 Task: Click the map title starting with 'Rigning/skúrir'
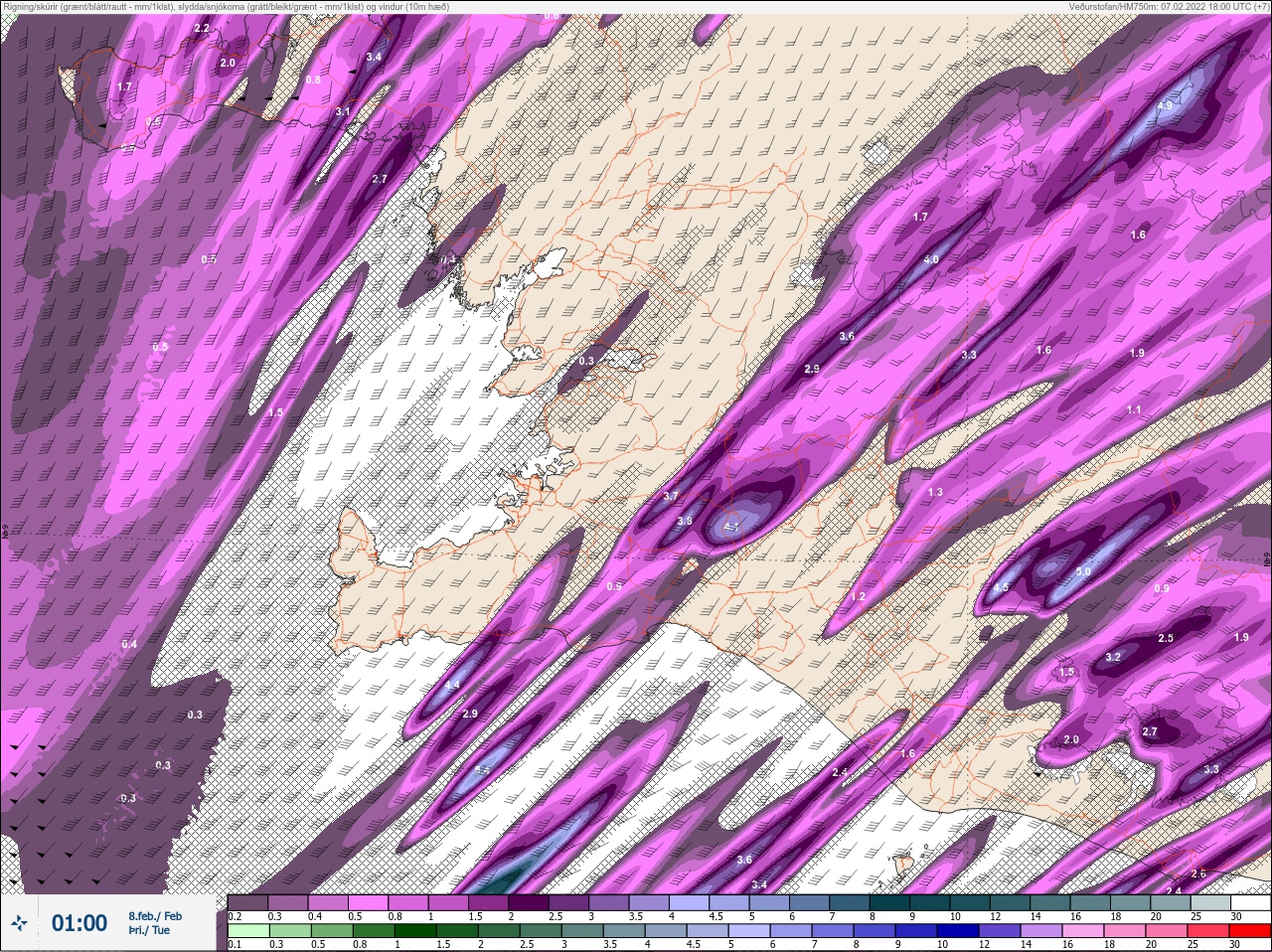coord(227,6)
